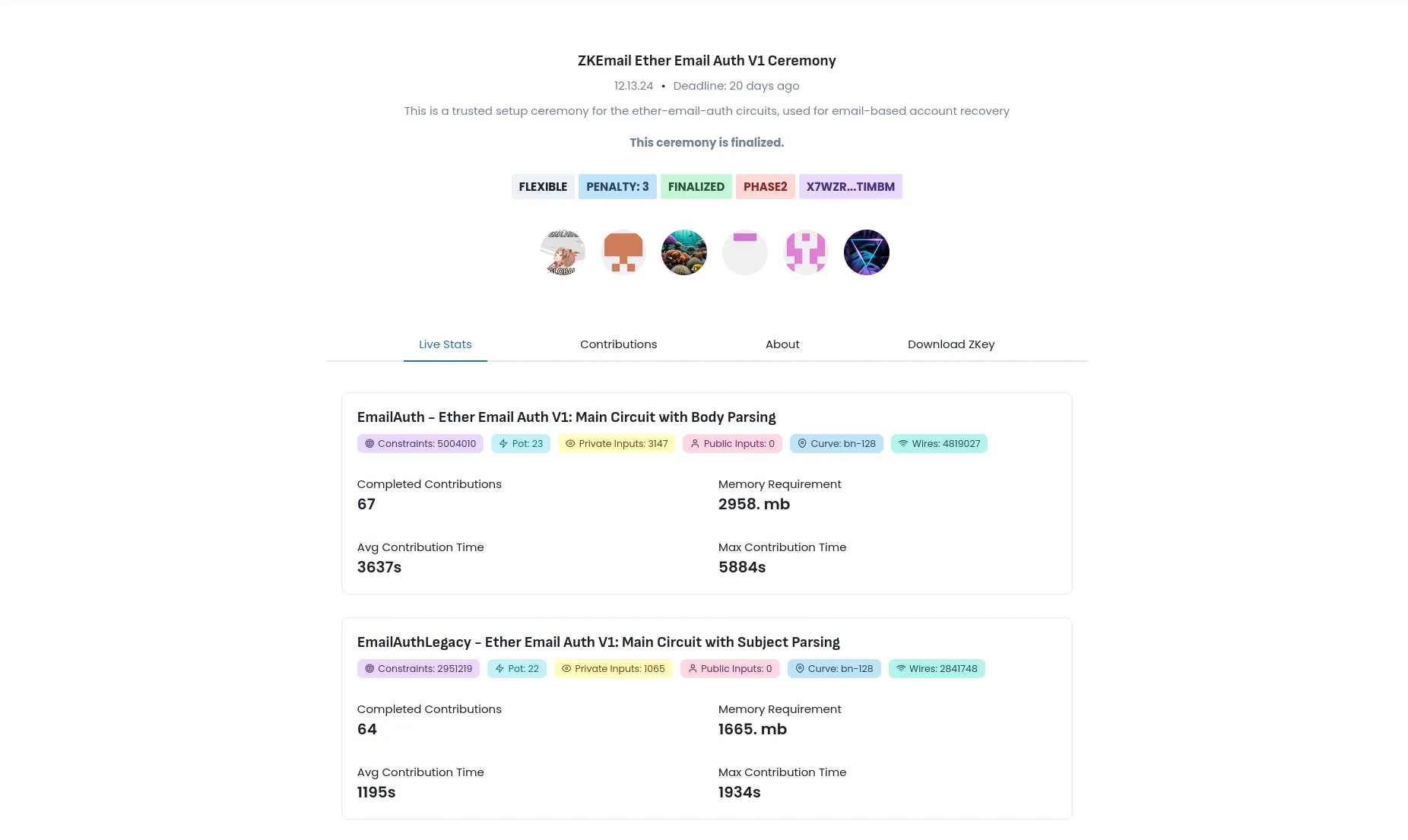Click the X7WZR...TIMBM purple tag
1408x840 pixels.
point(851,187)
